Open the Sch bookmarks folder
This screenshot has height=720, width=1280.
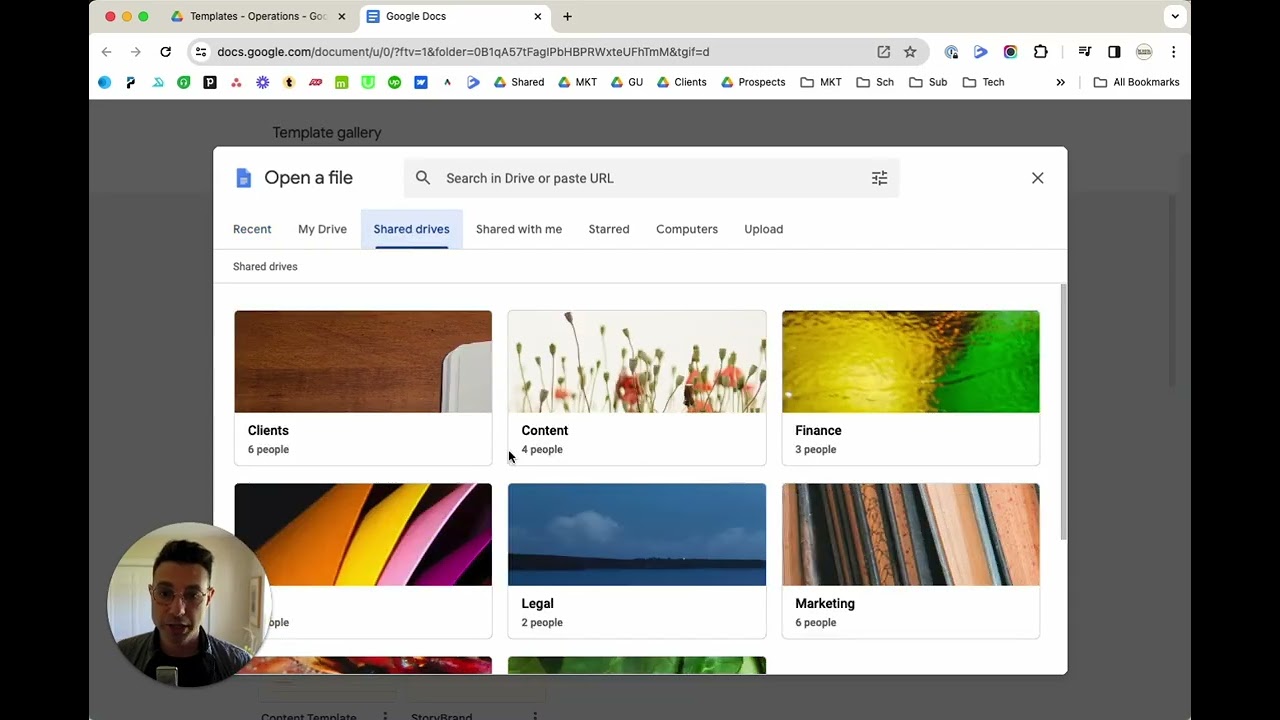coord(875,82)
